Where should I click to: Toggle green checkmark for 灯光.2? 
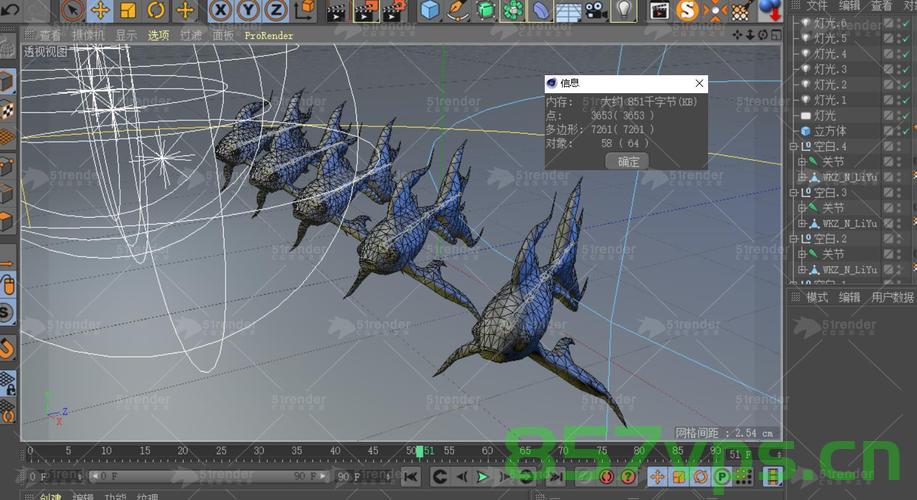click(x=905, y=84)
